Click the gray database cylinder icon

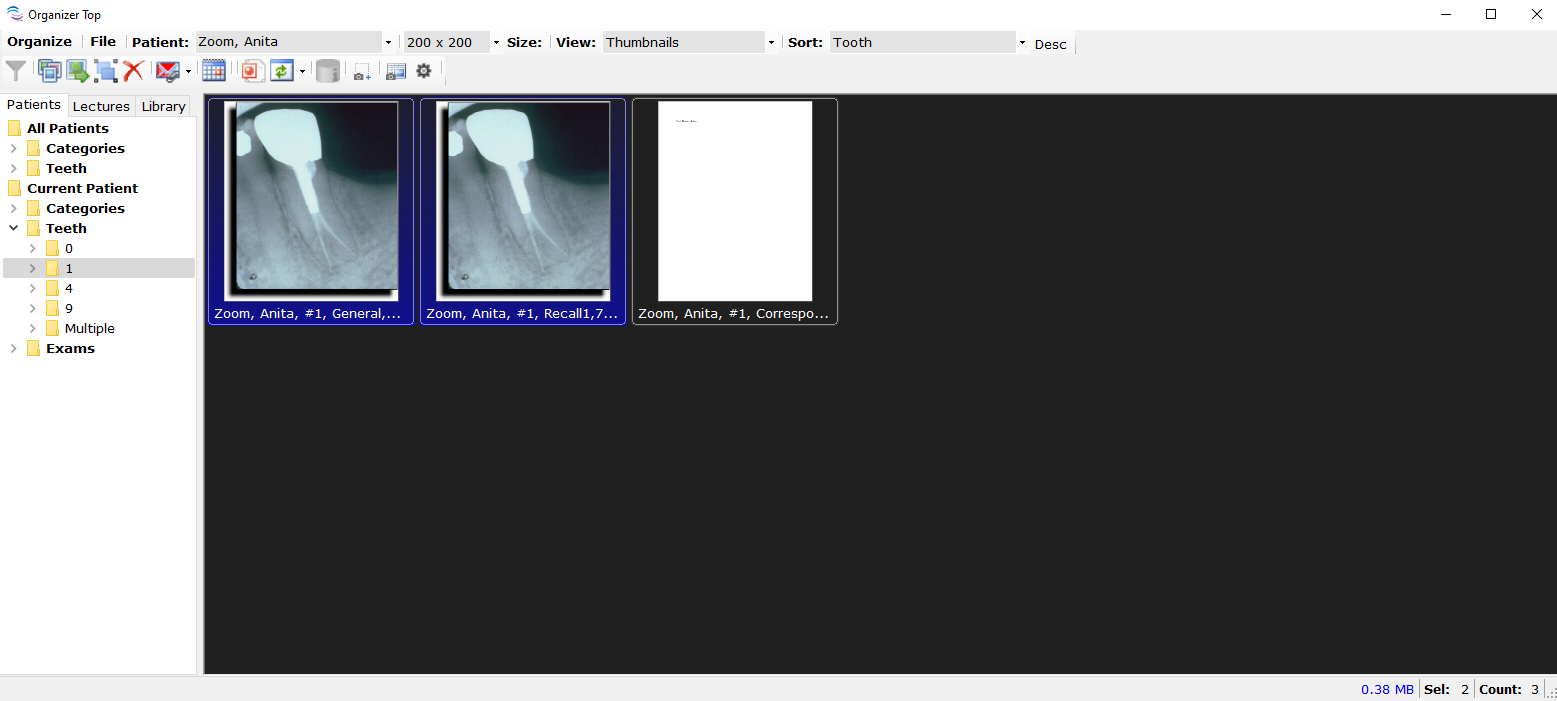click(327, 71)
